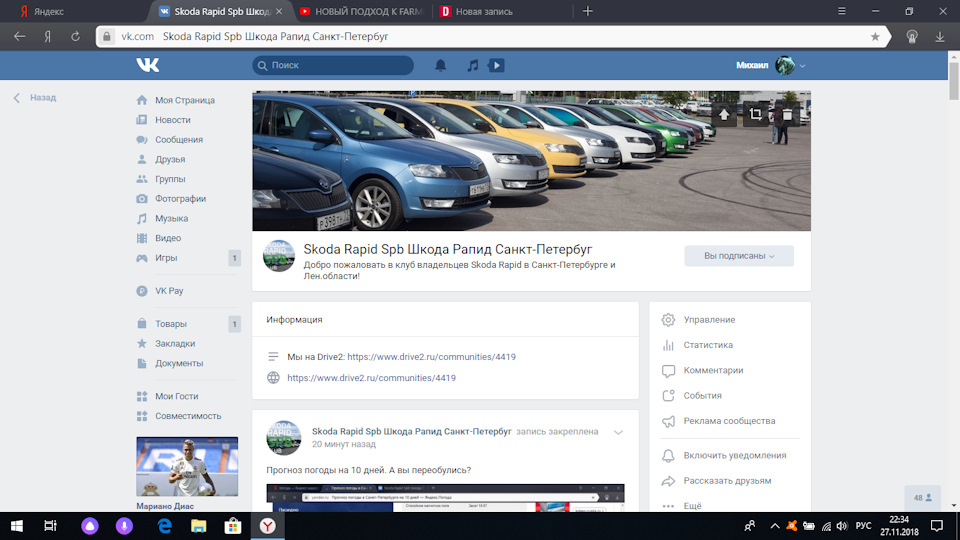
Task: Open Новости feed
Action: [x=173, y=120]
